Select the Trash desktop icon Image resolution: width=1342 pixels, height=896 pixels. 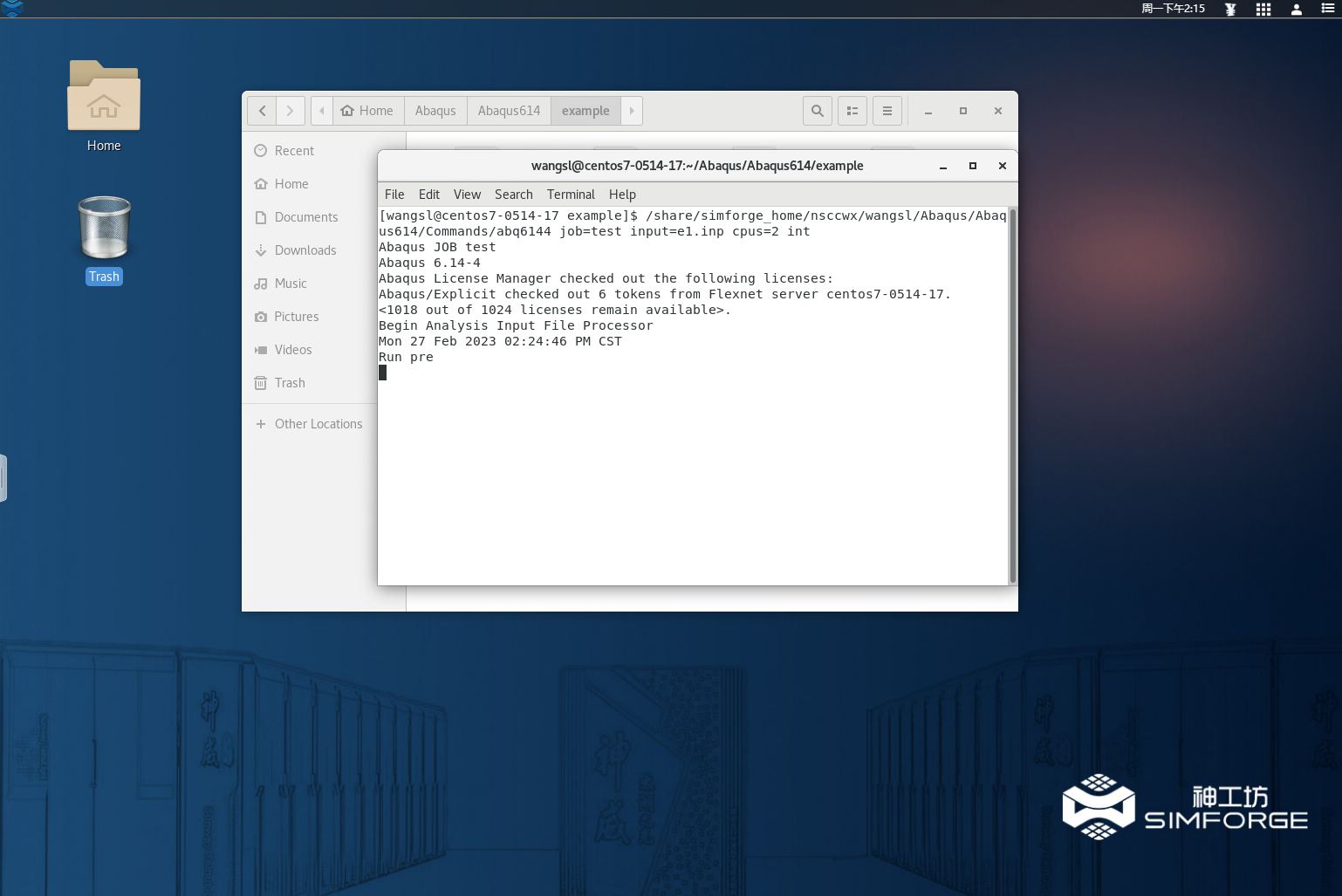(104, 240)
